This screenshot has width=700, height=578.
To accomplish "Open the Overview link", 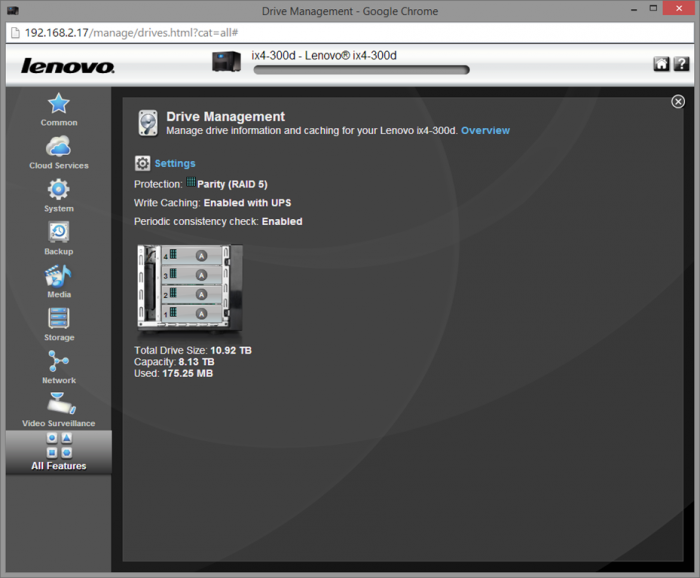I will (x=485, y=130).
